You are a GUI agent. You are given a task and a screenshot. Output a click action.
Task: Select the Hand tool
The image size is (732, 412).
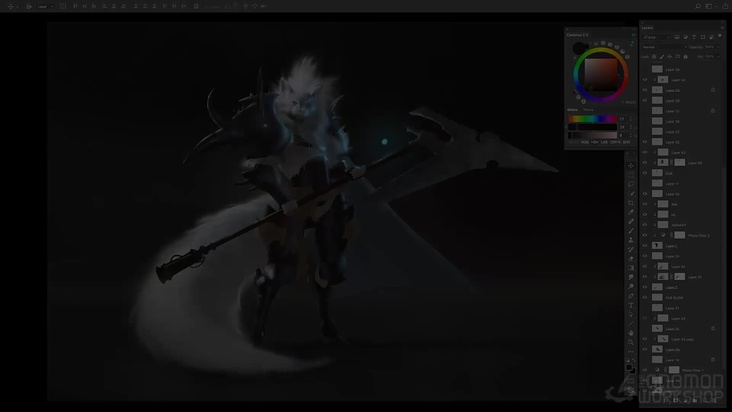(x=631, y=333)
